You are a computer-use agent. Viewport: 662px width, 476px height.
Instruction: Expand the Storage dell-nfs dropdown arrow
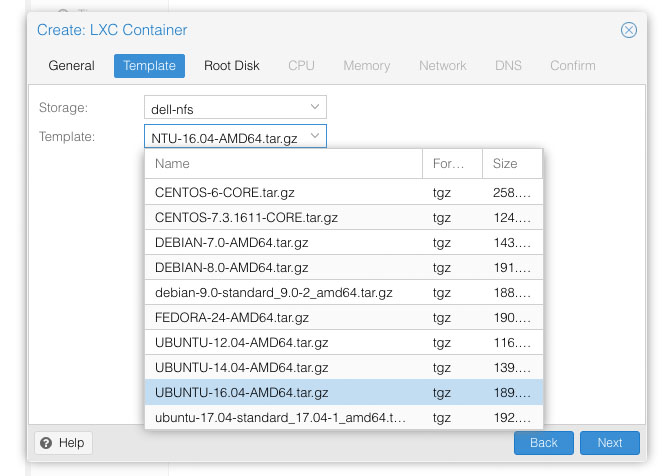pos(315,107)
